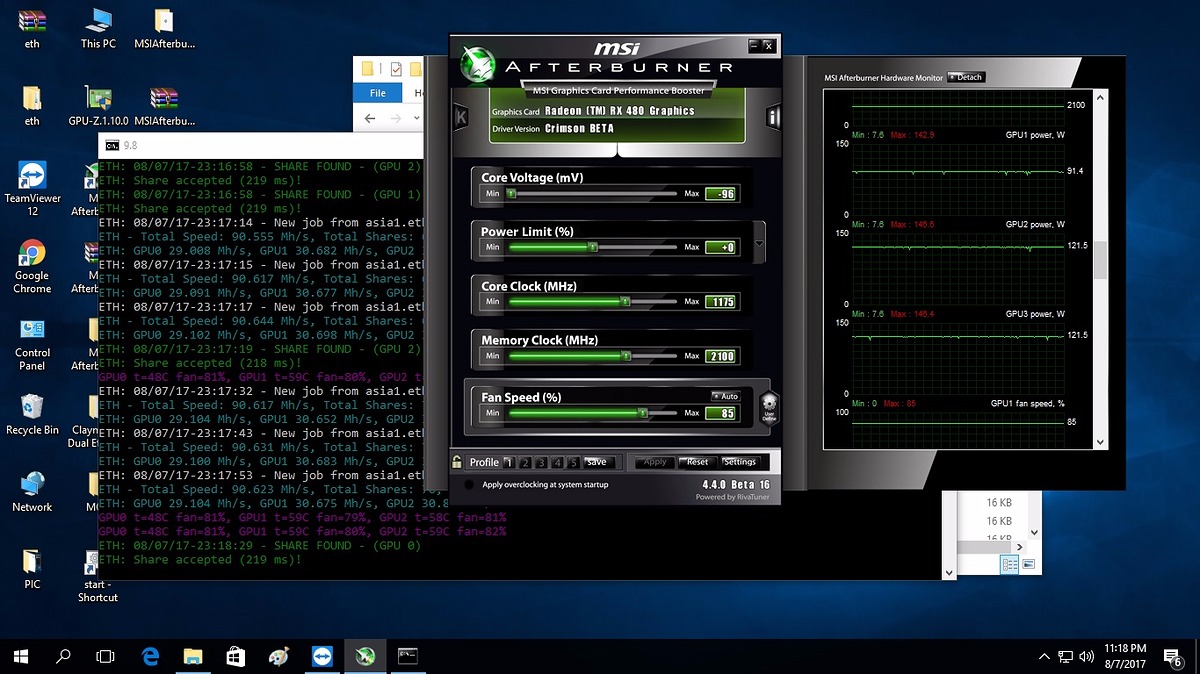This screenshot has width=1200, height=674.
Task: Open the start - Shortcut icon
Action: (97, 578)
